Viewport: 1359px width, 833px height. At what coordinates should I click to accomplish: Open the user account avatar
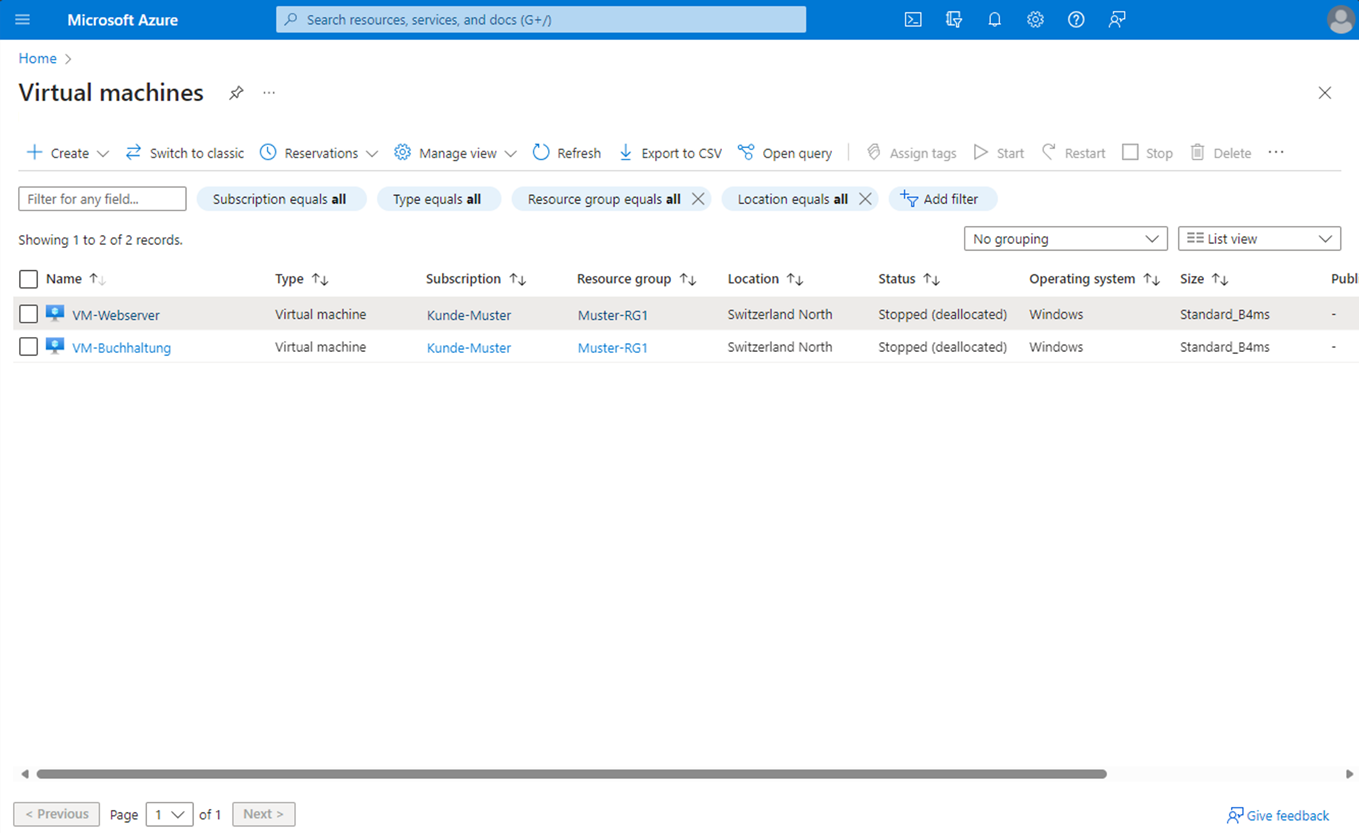[x=1340, y=20]
